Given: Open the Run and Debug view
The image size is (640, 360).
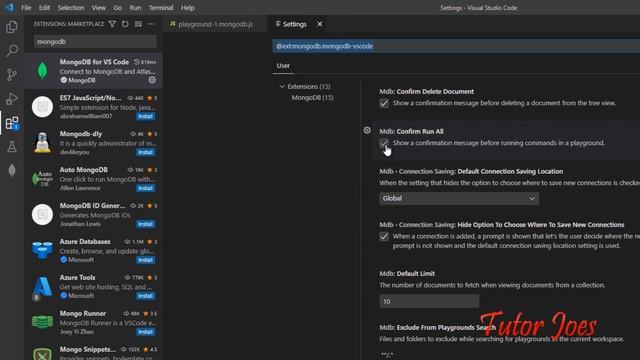Looking at the screenshot, I should pos(12,99).
